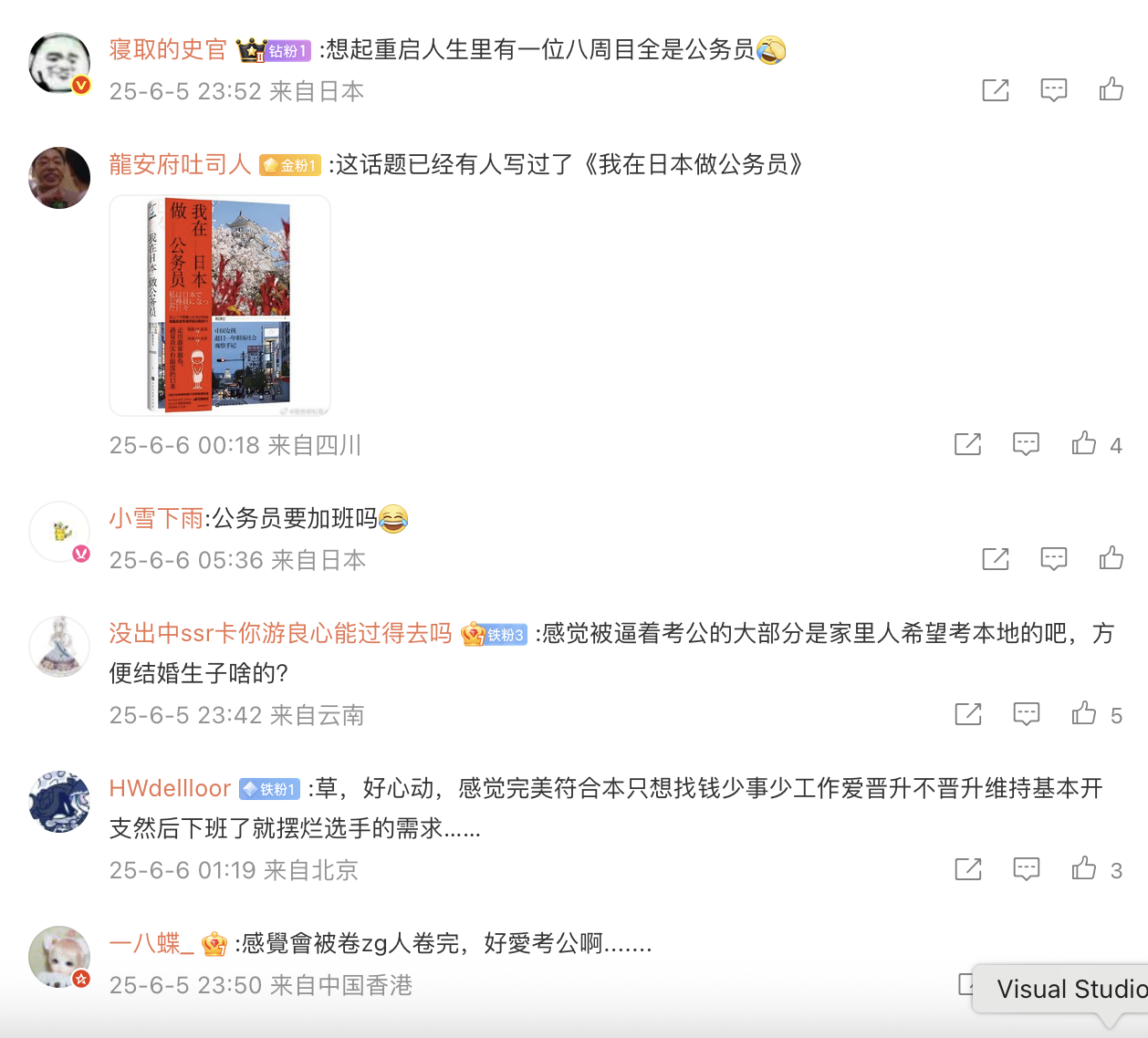Image resolution: width=1148 pixels, height=1038 pixels.
Task: Share the comment posted from 四川
Action: point(967,444)
